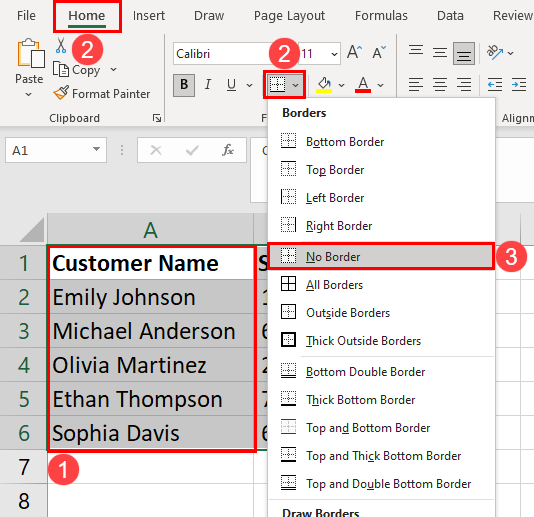Click Increase Indent icon
The width and height of the screenshot is (534, 517).
[x=519, y=84]
